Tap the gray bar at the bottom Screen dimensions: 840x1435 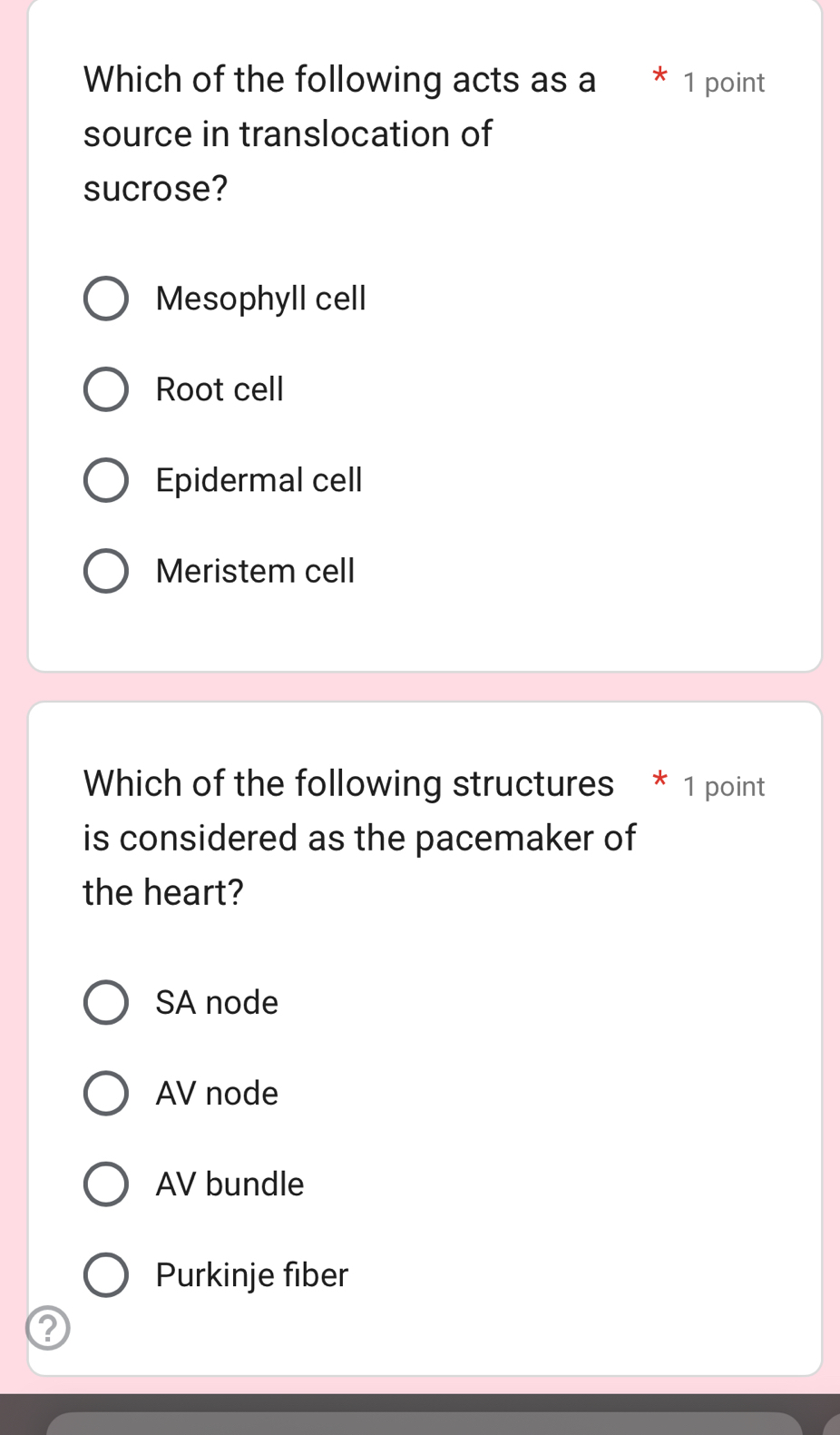click(x=424, y=1422)
